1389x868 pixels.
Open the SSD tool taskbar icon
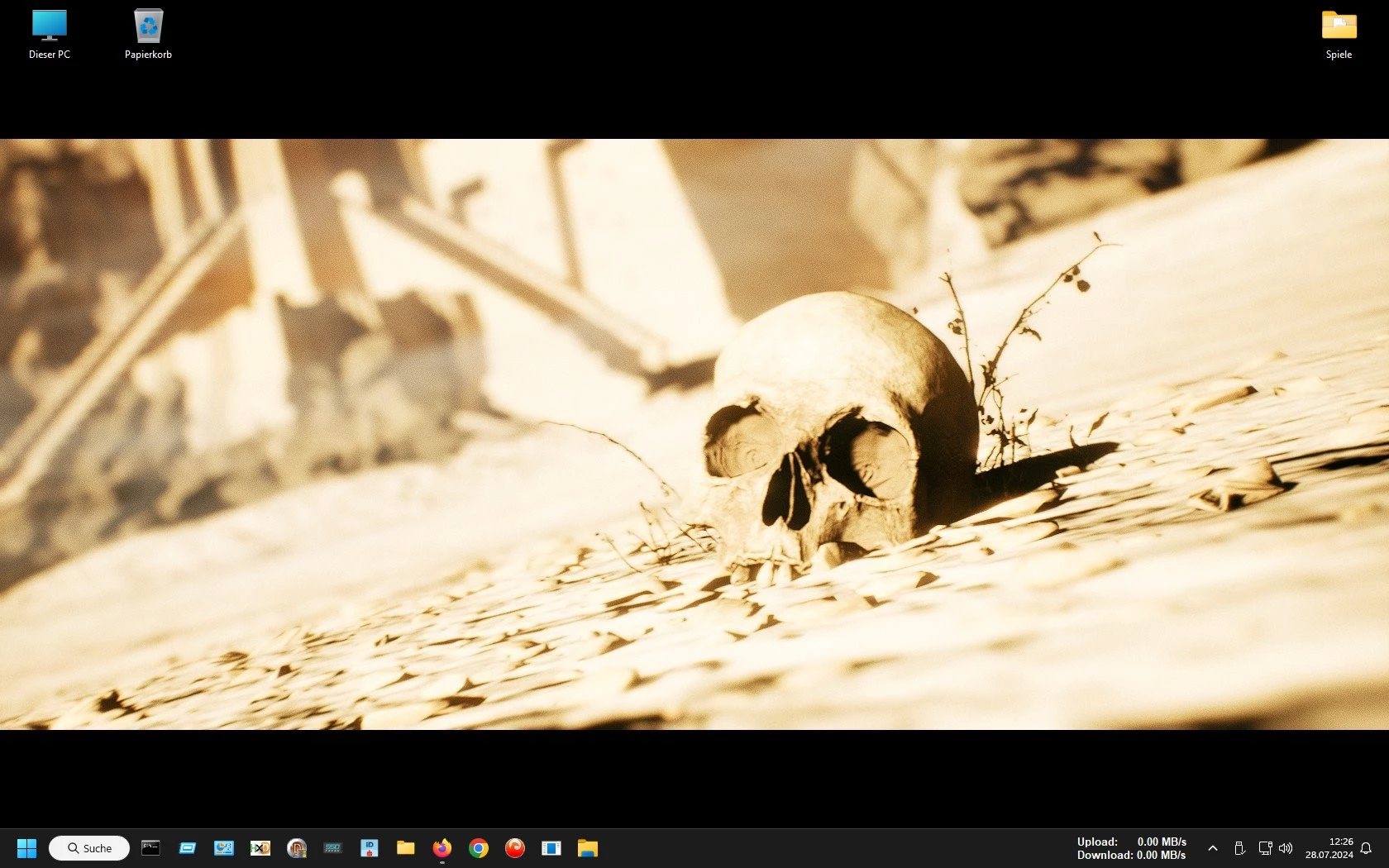333,848
